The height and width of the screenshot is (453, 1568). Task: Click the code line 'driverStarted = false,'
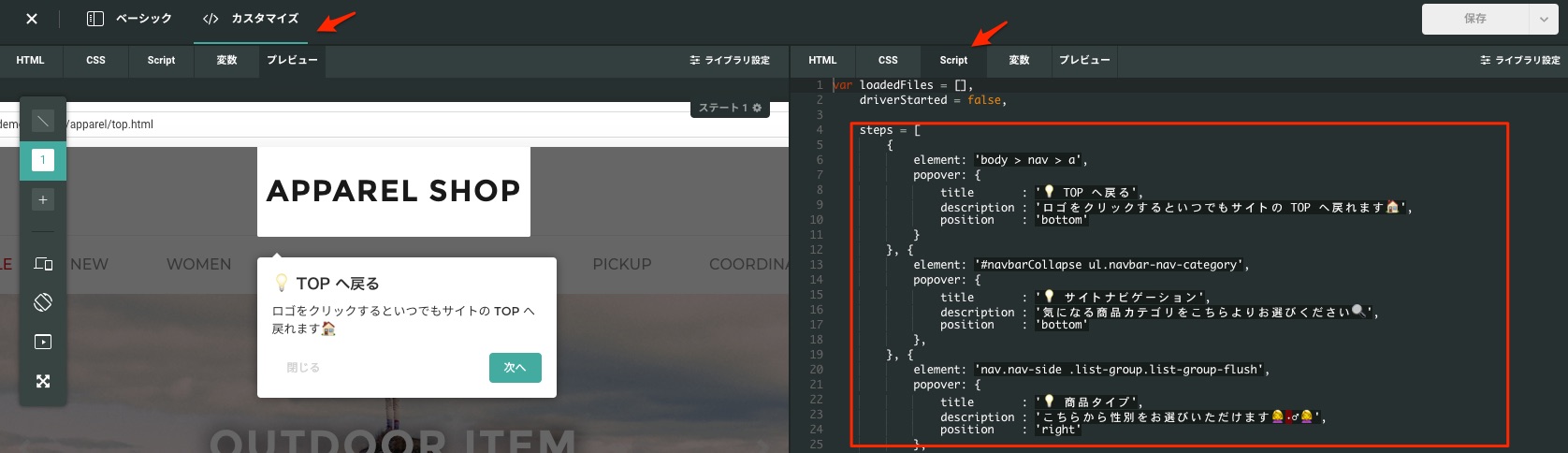coord(933,100)
